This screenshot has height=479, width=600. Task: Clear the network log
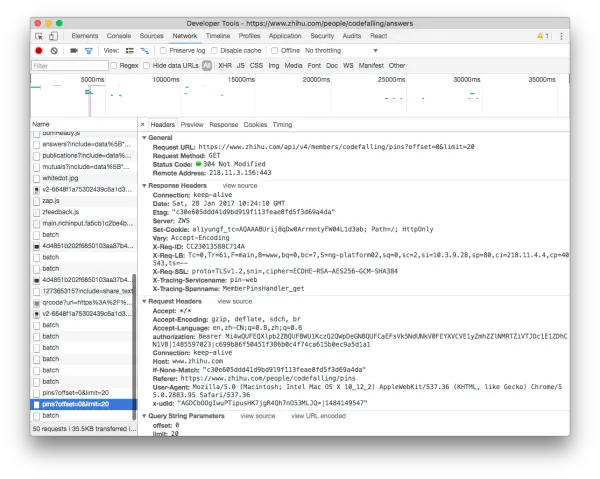tap(54, 51)
